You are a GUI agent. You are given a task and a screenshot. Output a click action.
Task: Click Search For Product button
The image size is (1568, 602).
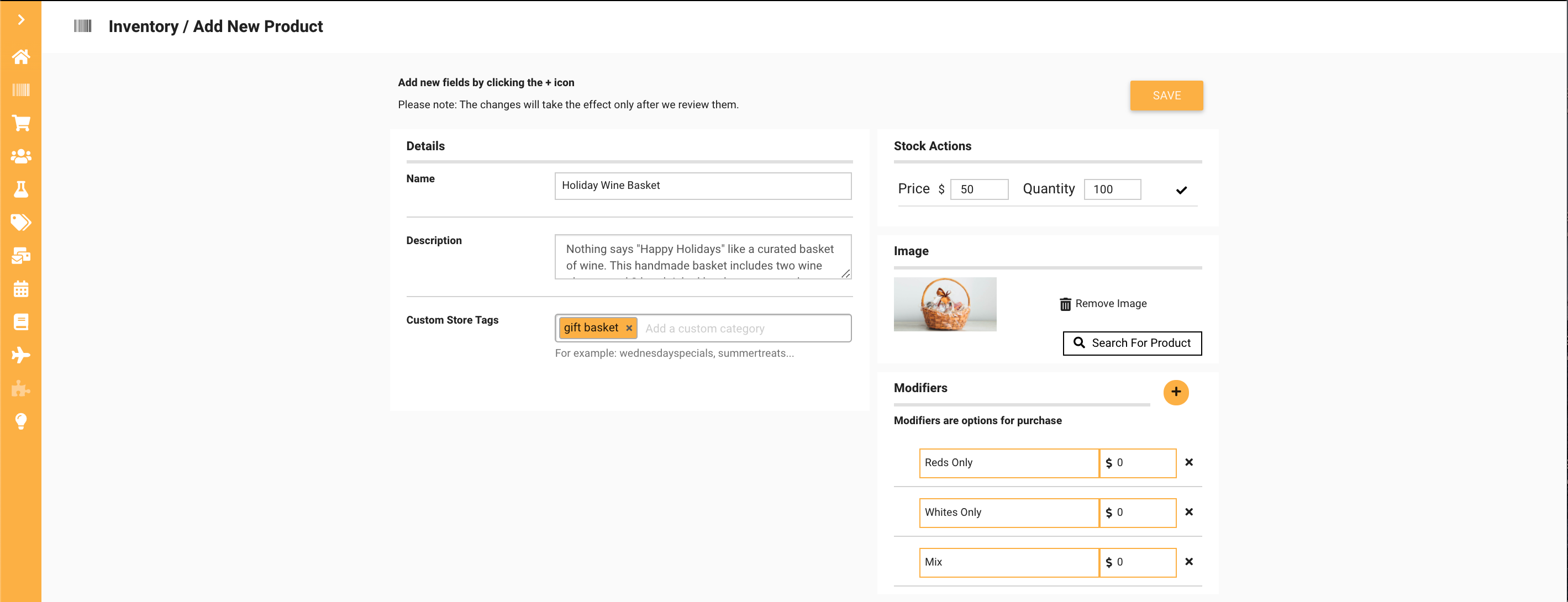(x=1132, y=344)
